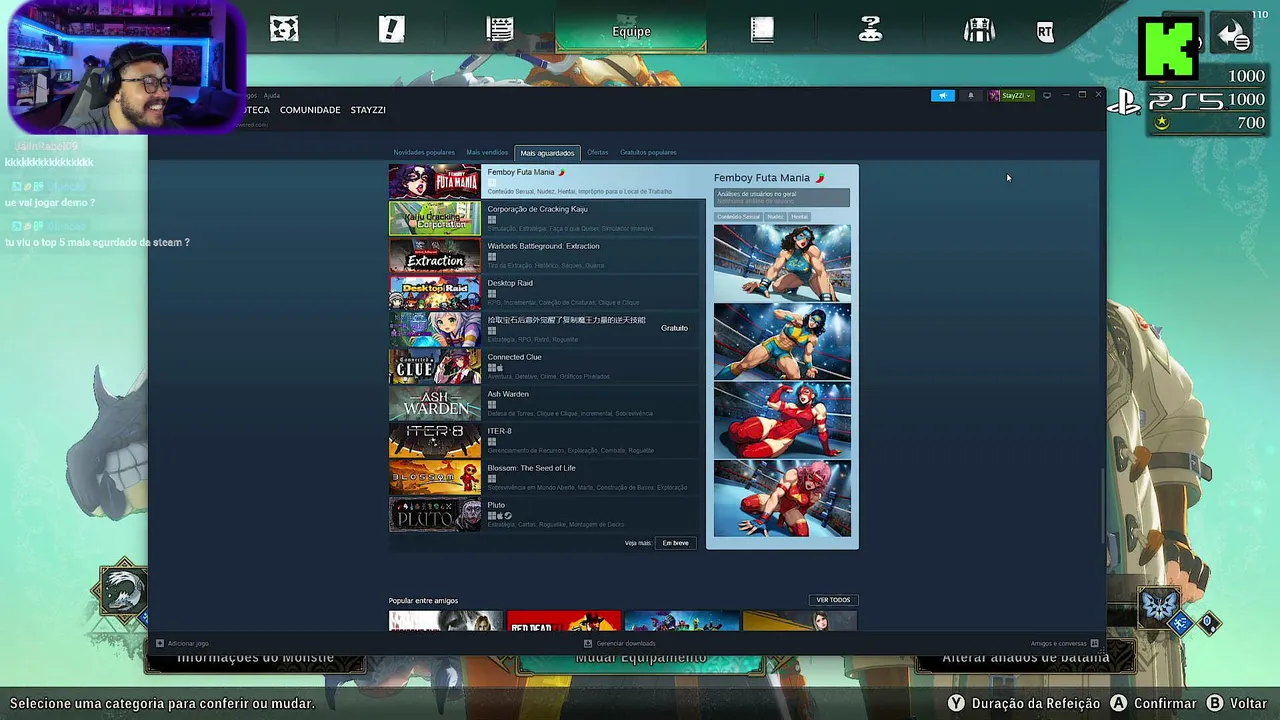The image size is (1280, 720).
Task: Open Gerenciar downloads in Steam bottom bar
Action: [620, 644]
